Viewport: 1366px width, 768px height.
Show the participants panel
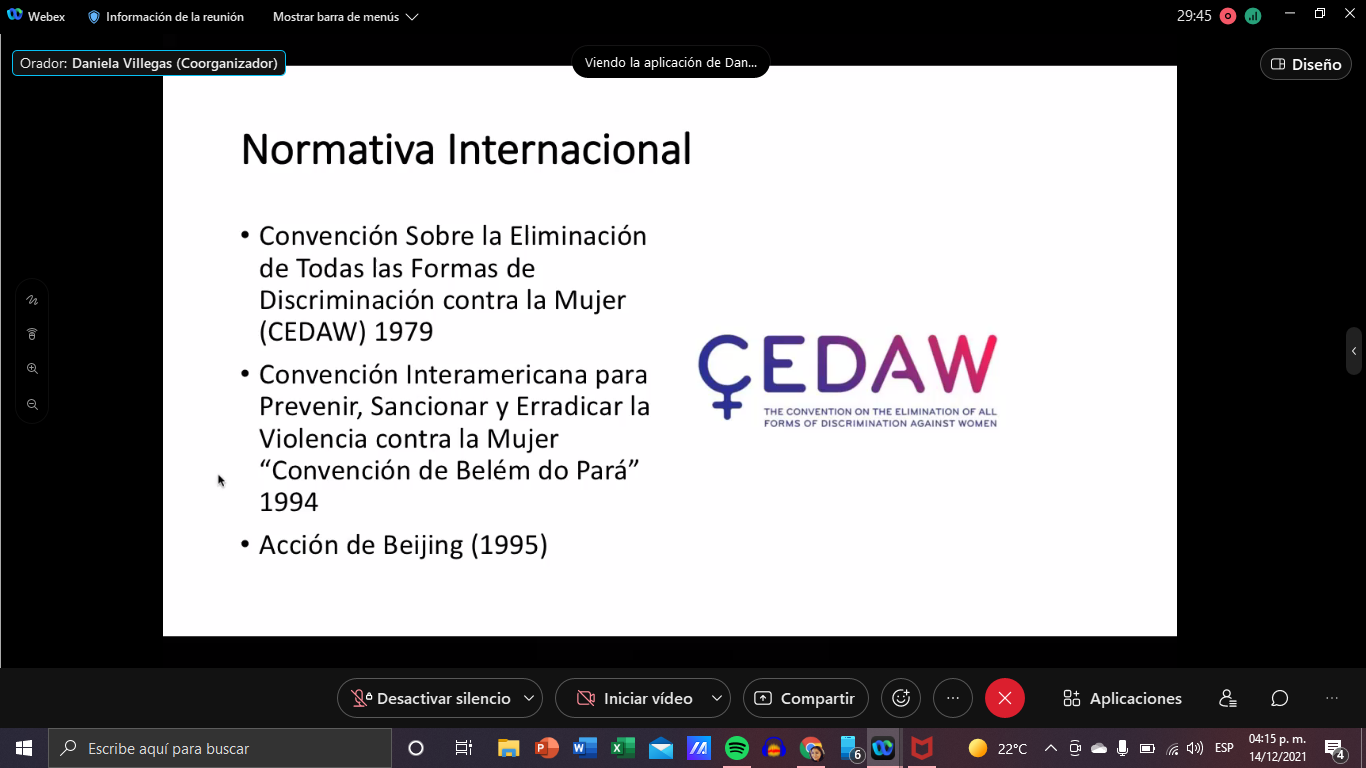1228,699
